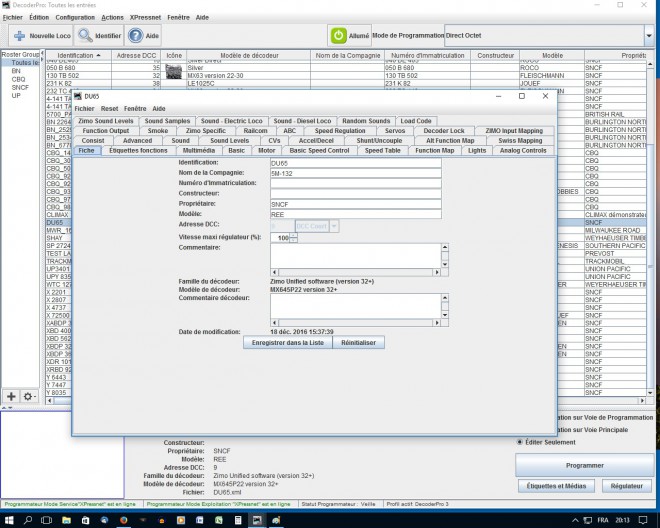The height and width of the screenshot is (528, 660).
Task: Click the Étiquettes et Médias button
Action: 556,486
